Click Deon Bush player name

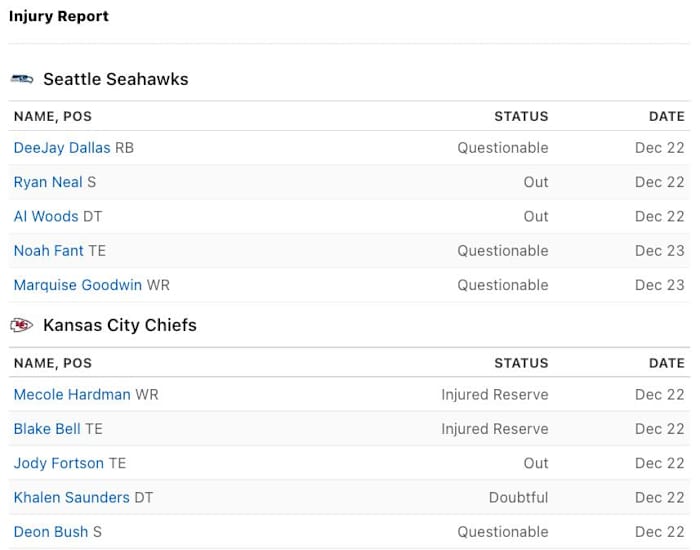[51, 532]
